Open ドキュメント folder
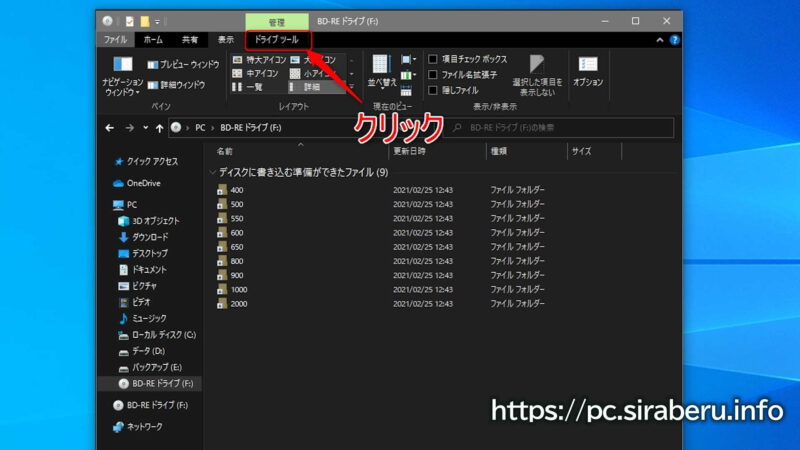Viewport: 800px width, 450px height. pos(143,270)
